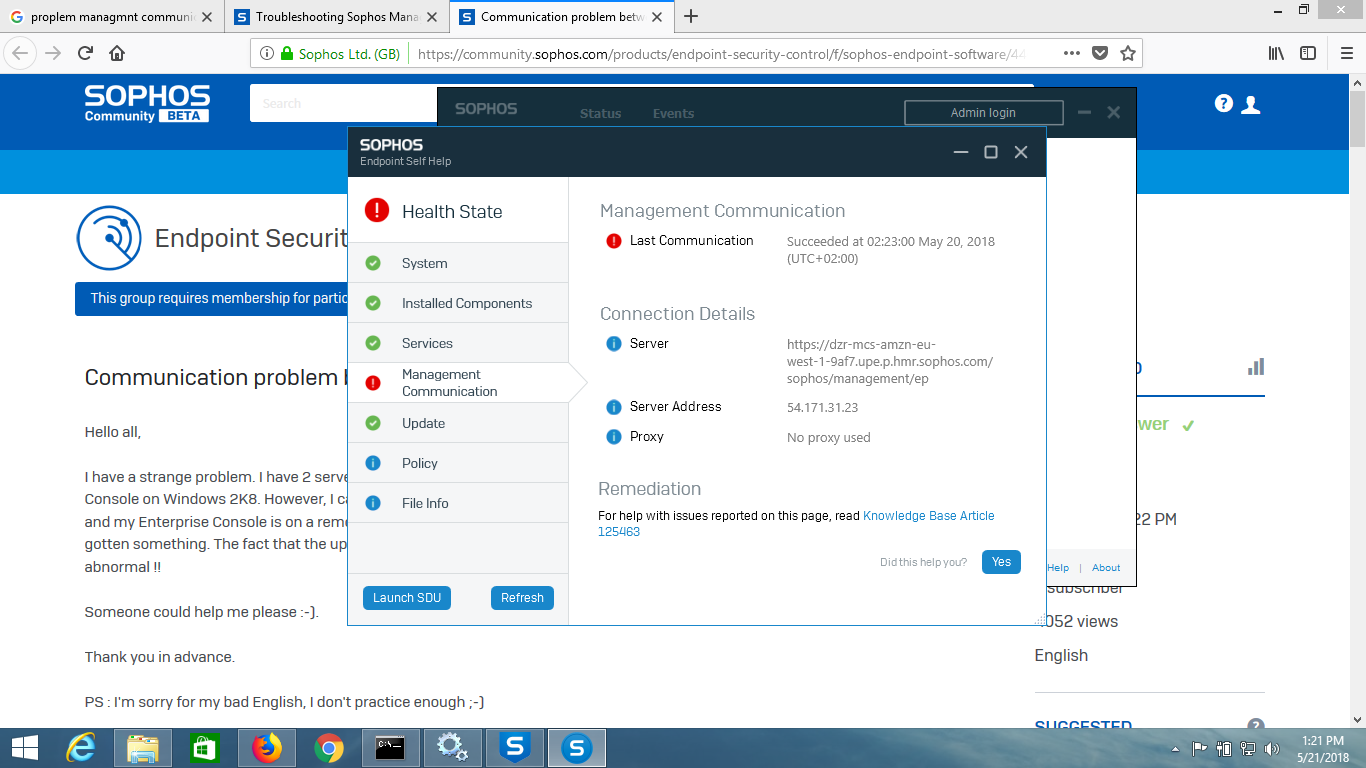1366x768 pixels.
Task: Click the browser URL address field
Action: 720,54
